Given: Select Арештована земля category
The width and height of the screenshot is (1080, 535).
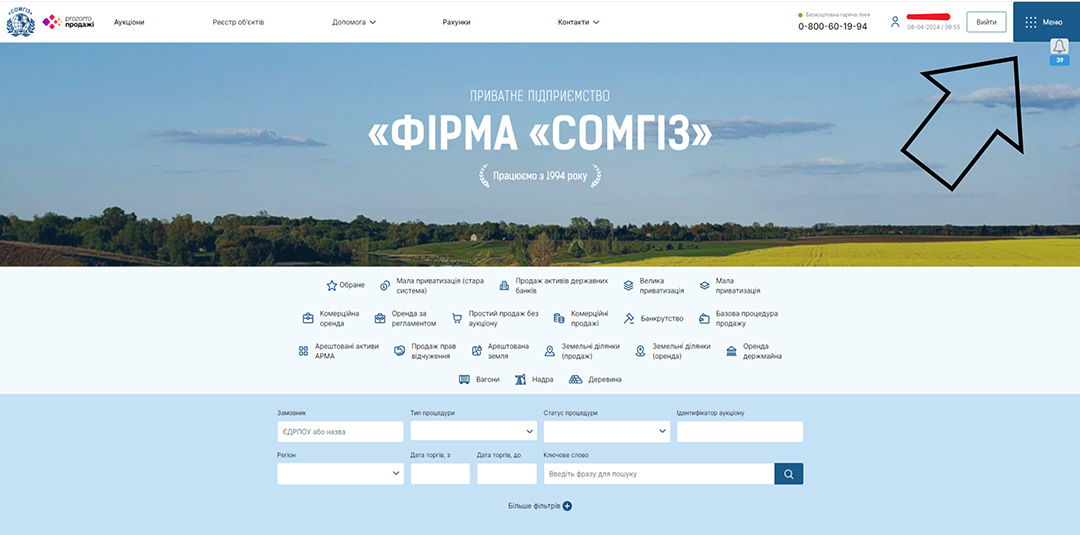Looking at the screenshot, I should click(500, 351).
